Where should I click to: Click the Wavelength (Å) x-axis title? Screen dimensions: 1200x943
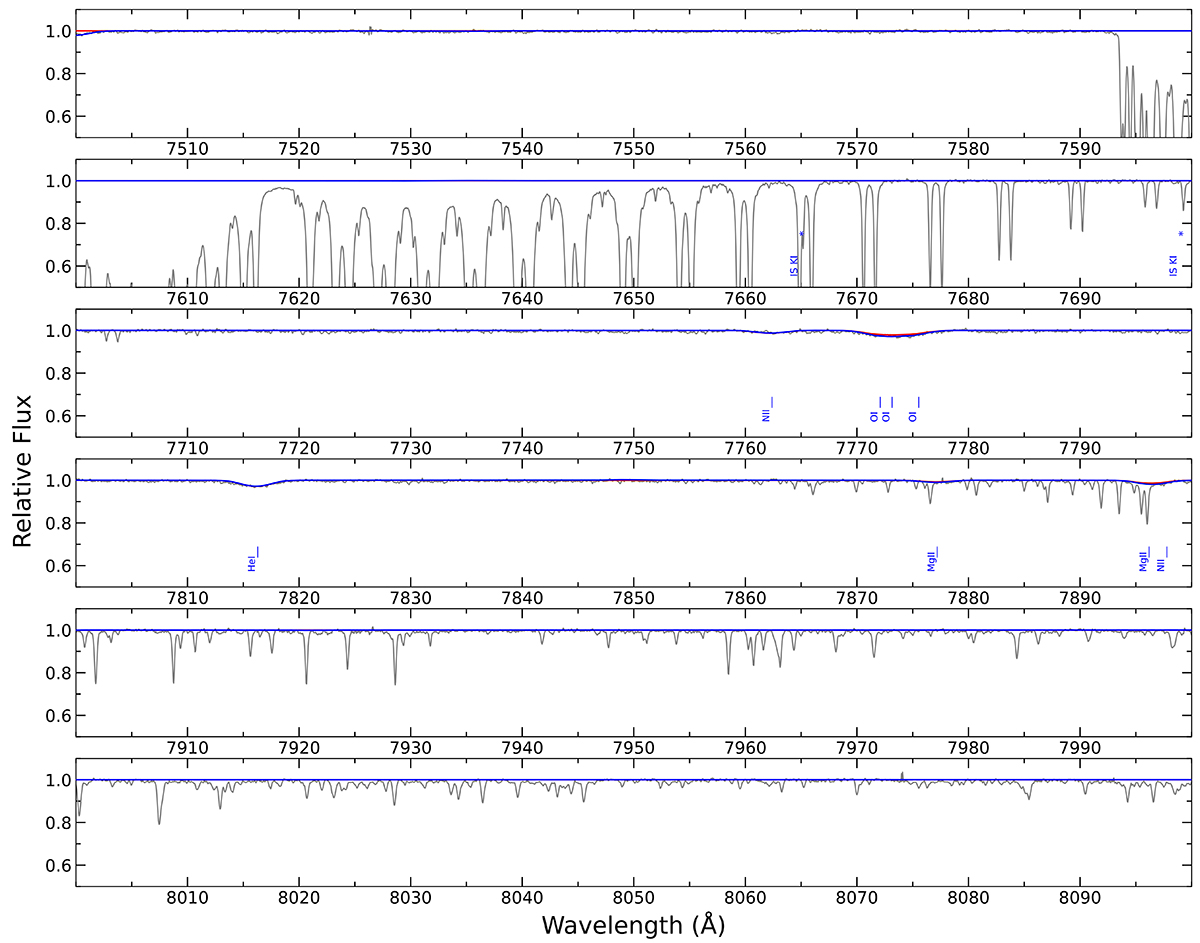tap(633, 925)
